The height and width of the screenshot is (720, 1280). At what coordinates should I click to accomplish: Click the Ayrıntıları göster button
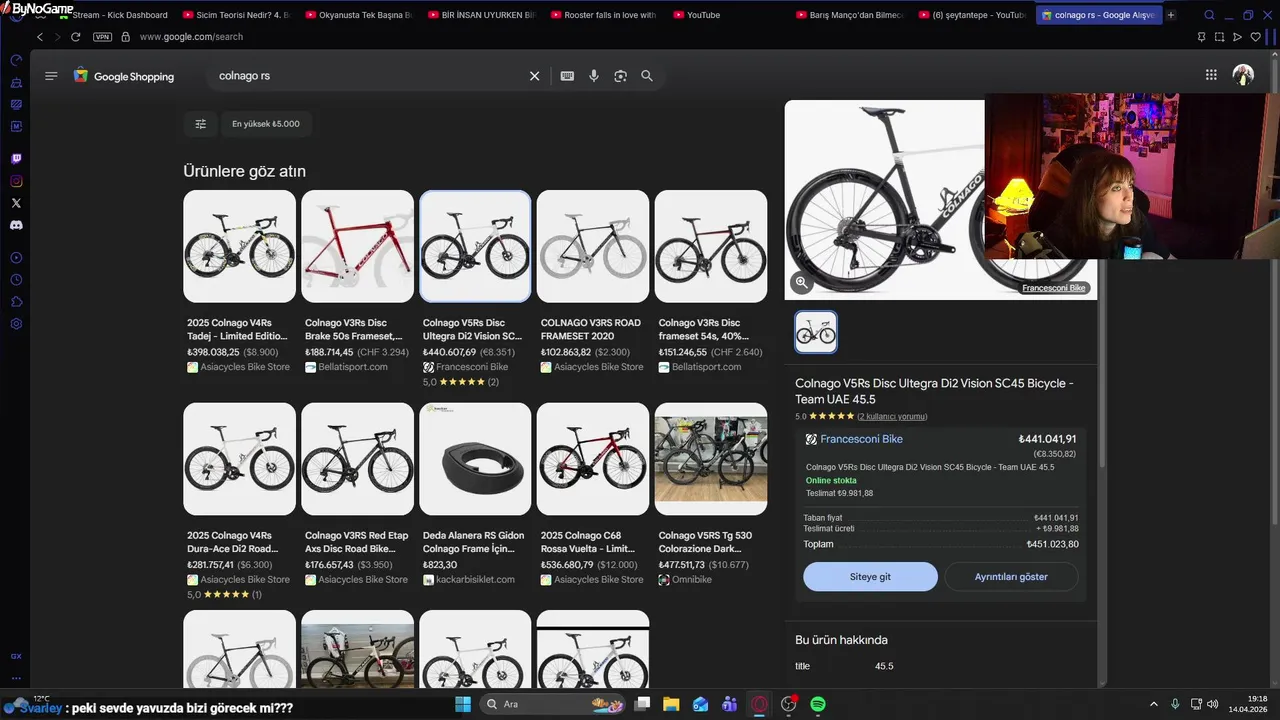1011,577
